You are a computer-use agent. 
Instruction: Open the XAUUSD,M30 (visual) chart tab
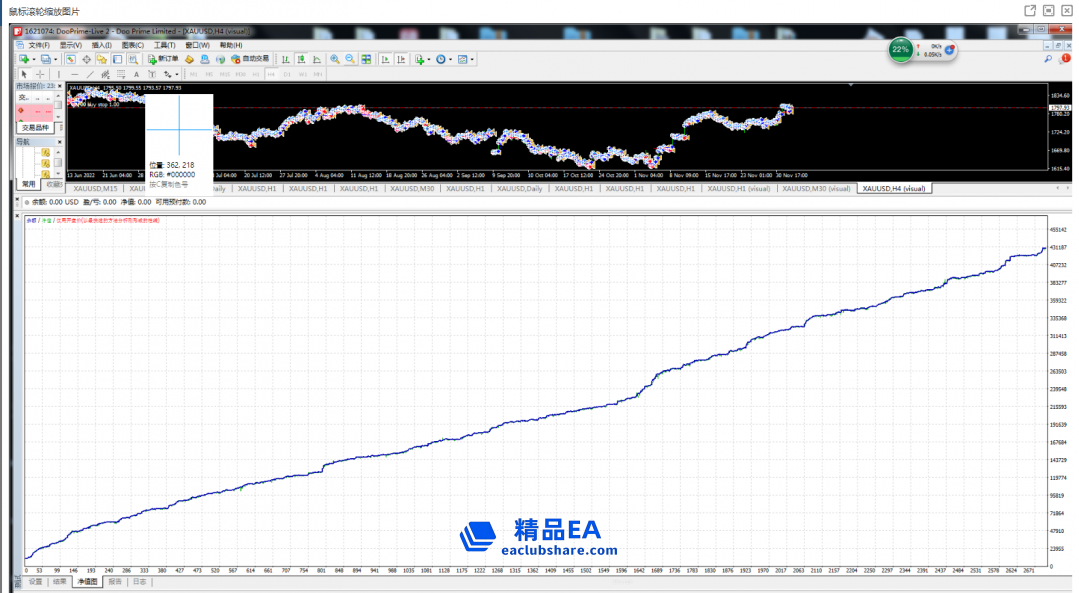coord(817,188)
